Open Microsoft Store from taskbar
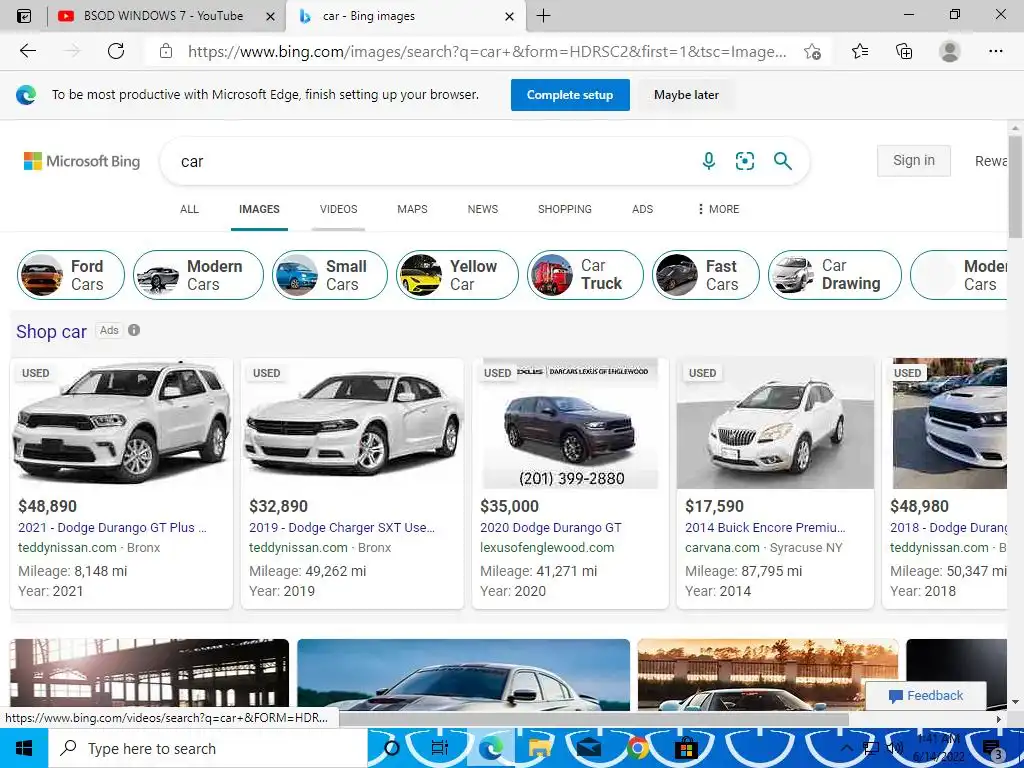 click(x=686, y=748)
